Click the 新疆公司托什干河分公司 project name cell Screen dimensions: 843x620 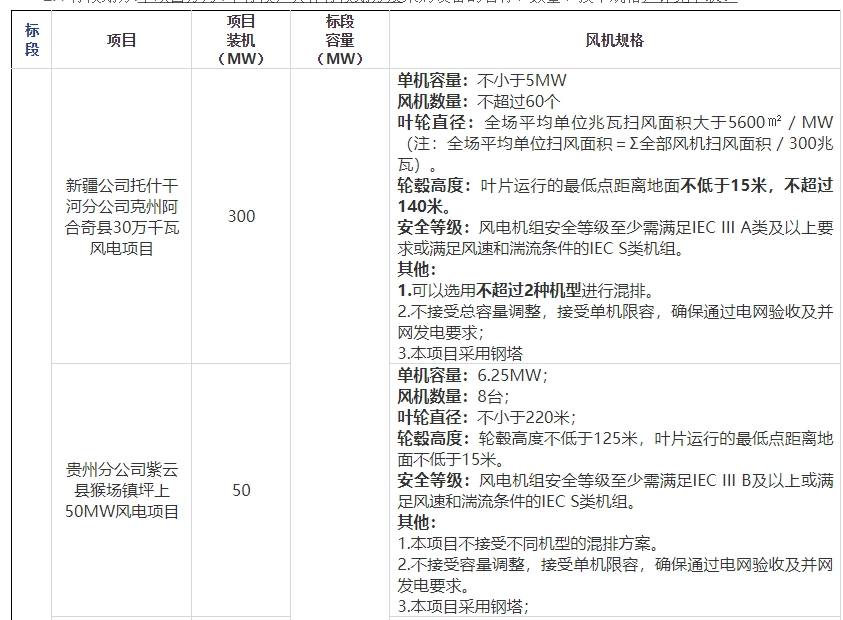click(121, 216)
